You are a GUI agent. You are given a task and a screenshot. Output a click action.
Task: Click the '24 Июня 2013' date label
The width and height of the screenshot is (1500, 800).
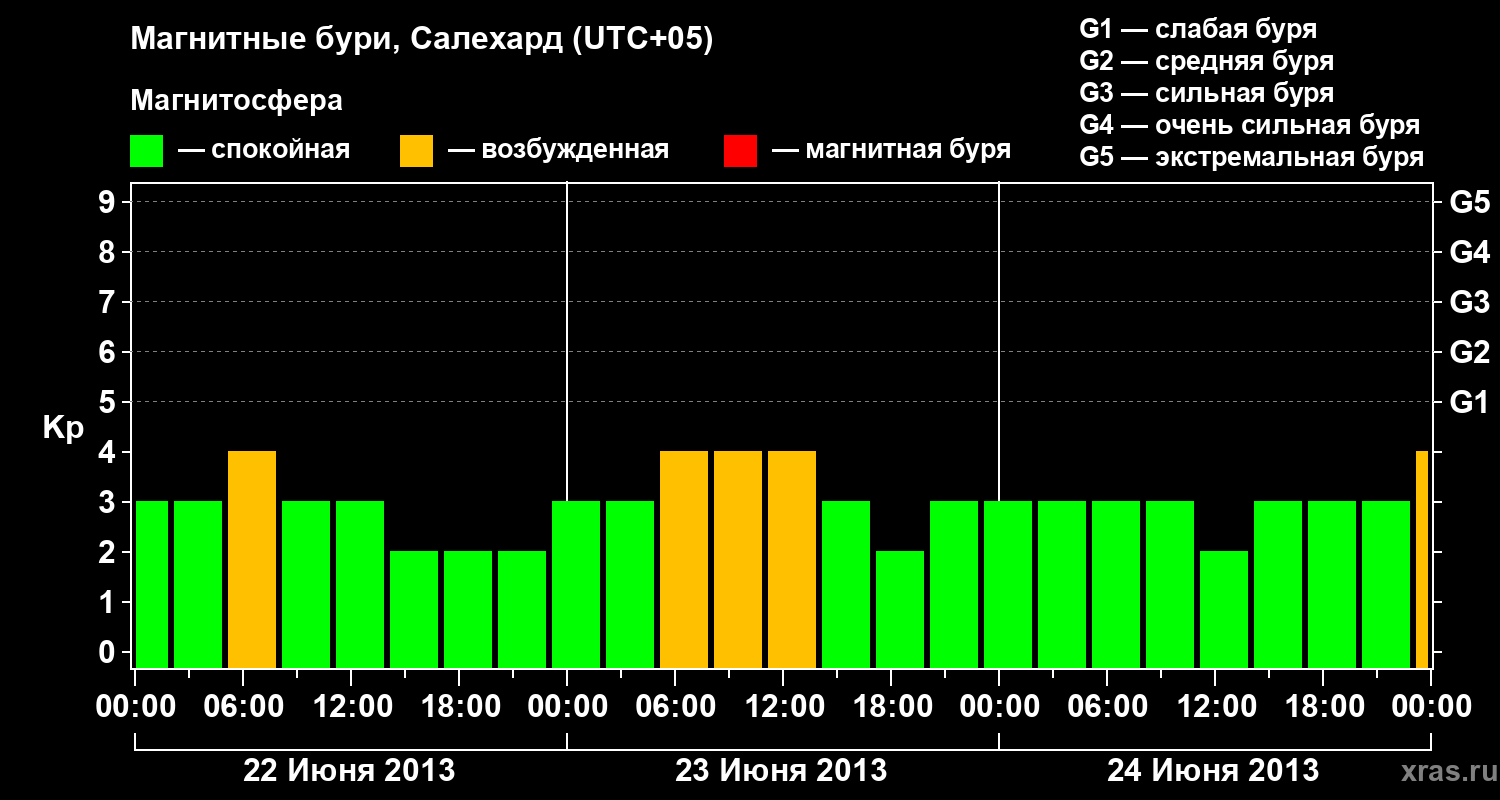[x=1213, y=771]
